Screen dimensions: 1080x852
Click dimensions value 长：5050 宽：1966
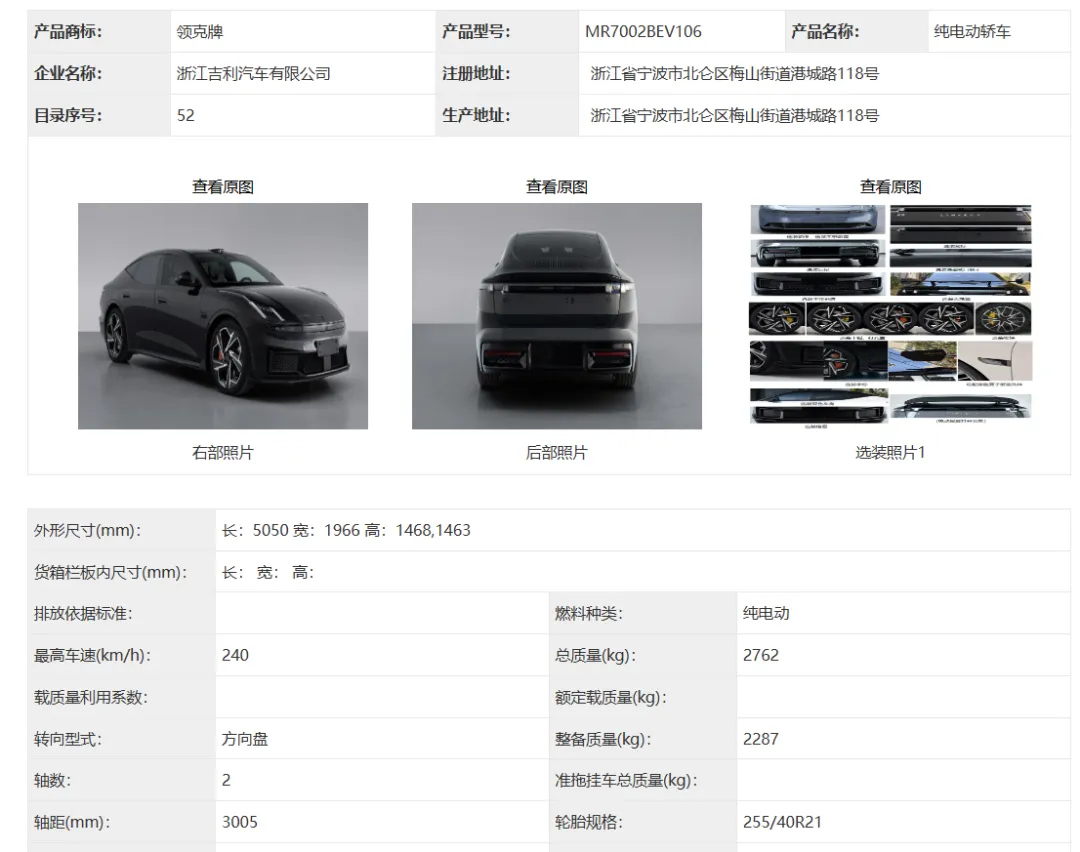pyautogui.click(x=290, y=530)
